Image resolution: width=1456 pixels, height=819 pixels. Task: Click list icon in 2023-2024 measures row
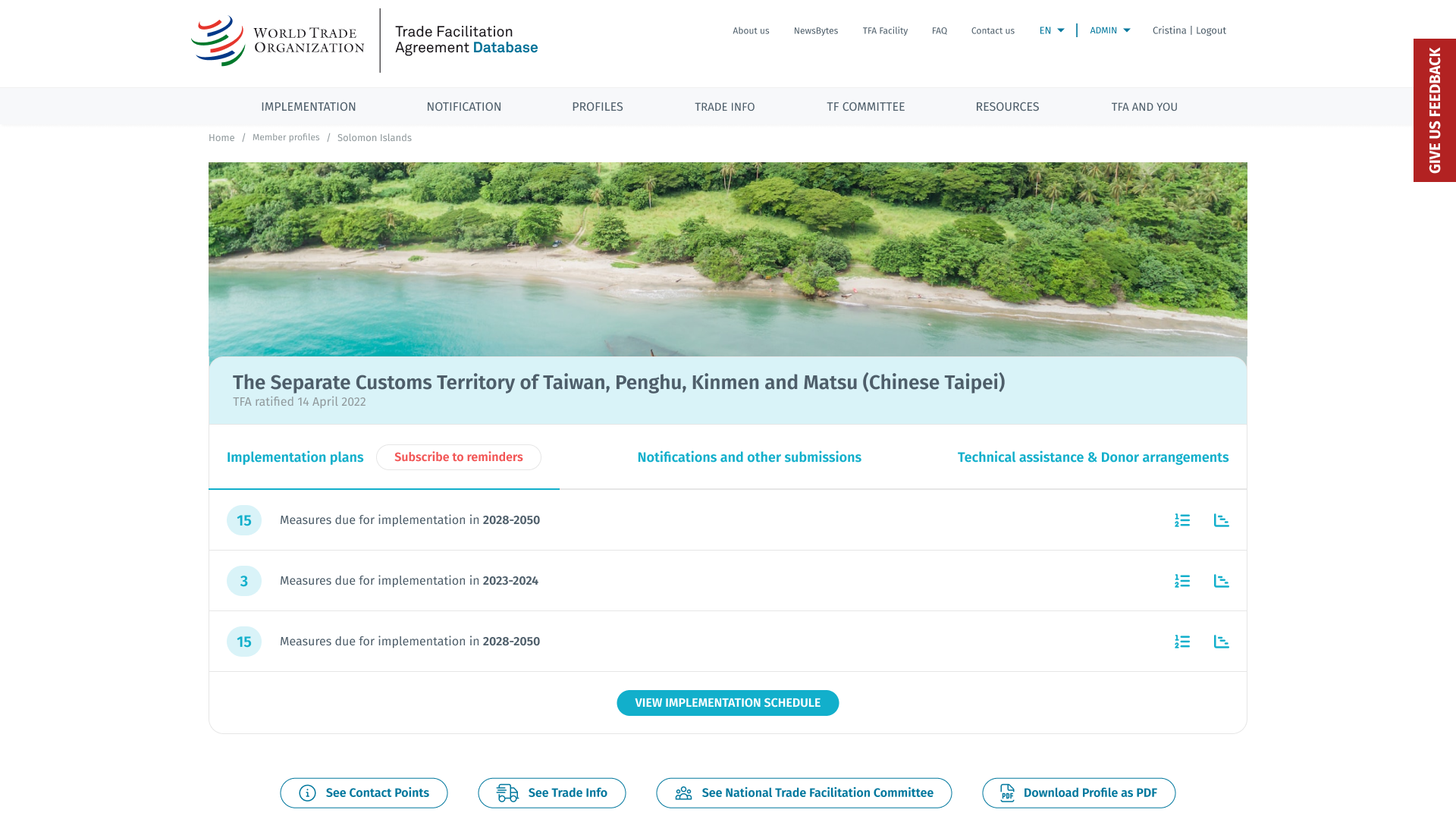pyautogui.click(x=1182, y=581)
